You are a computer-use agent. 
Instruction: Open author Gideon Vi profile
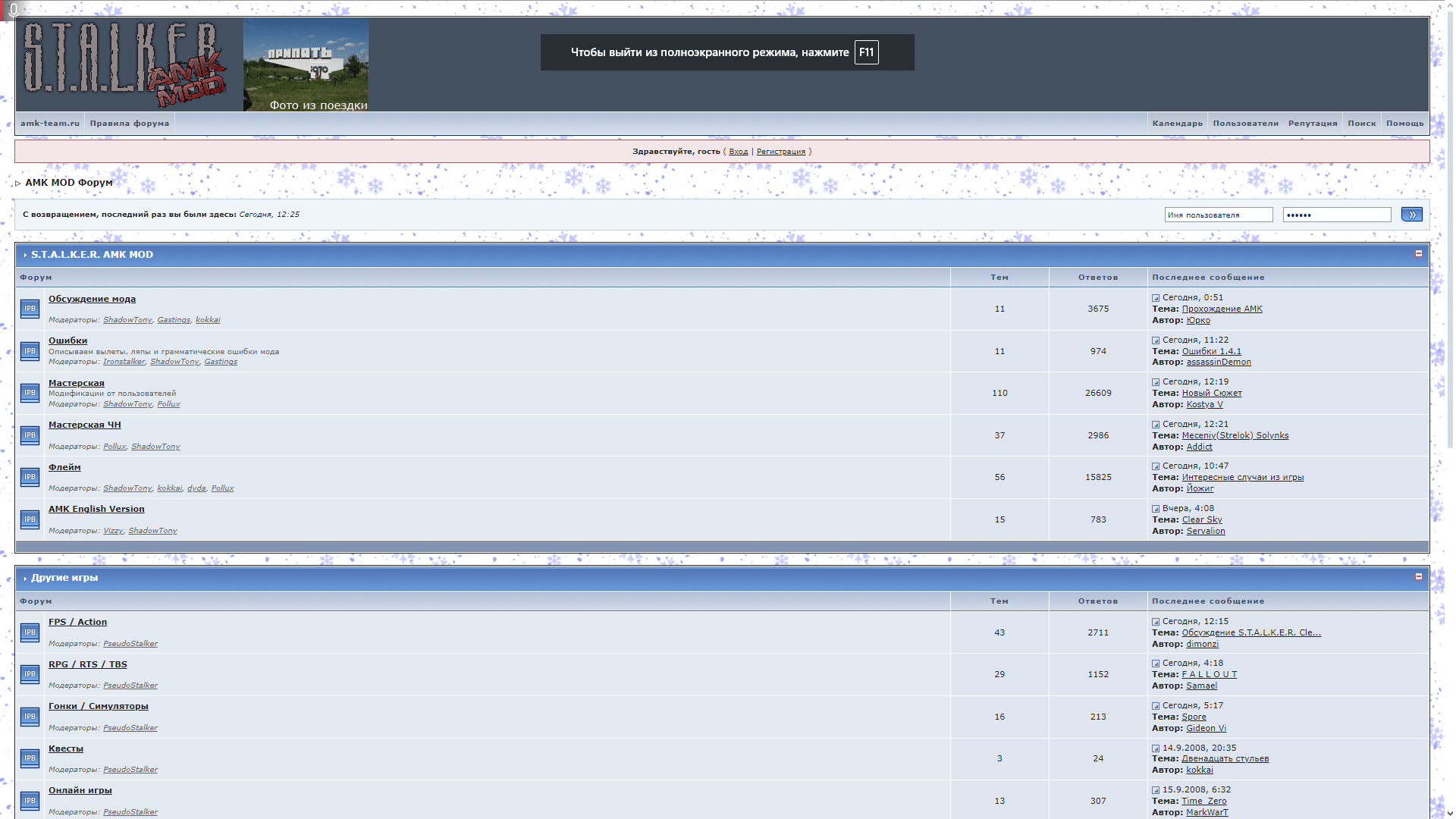click(x=1206, y=728)
